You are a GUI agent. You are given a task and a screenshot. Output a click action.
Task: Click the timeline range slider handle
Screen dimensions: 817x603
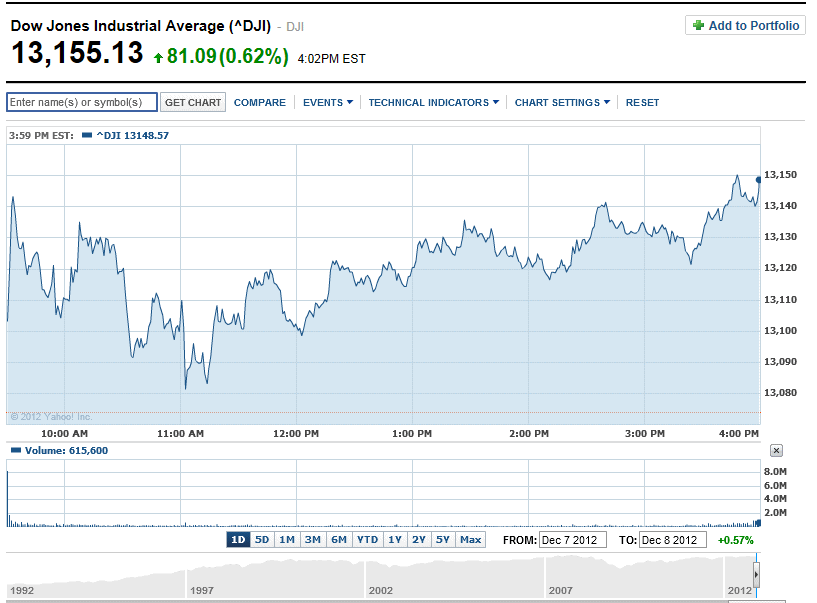(756, 577)
